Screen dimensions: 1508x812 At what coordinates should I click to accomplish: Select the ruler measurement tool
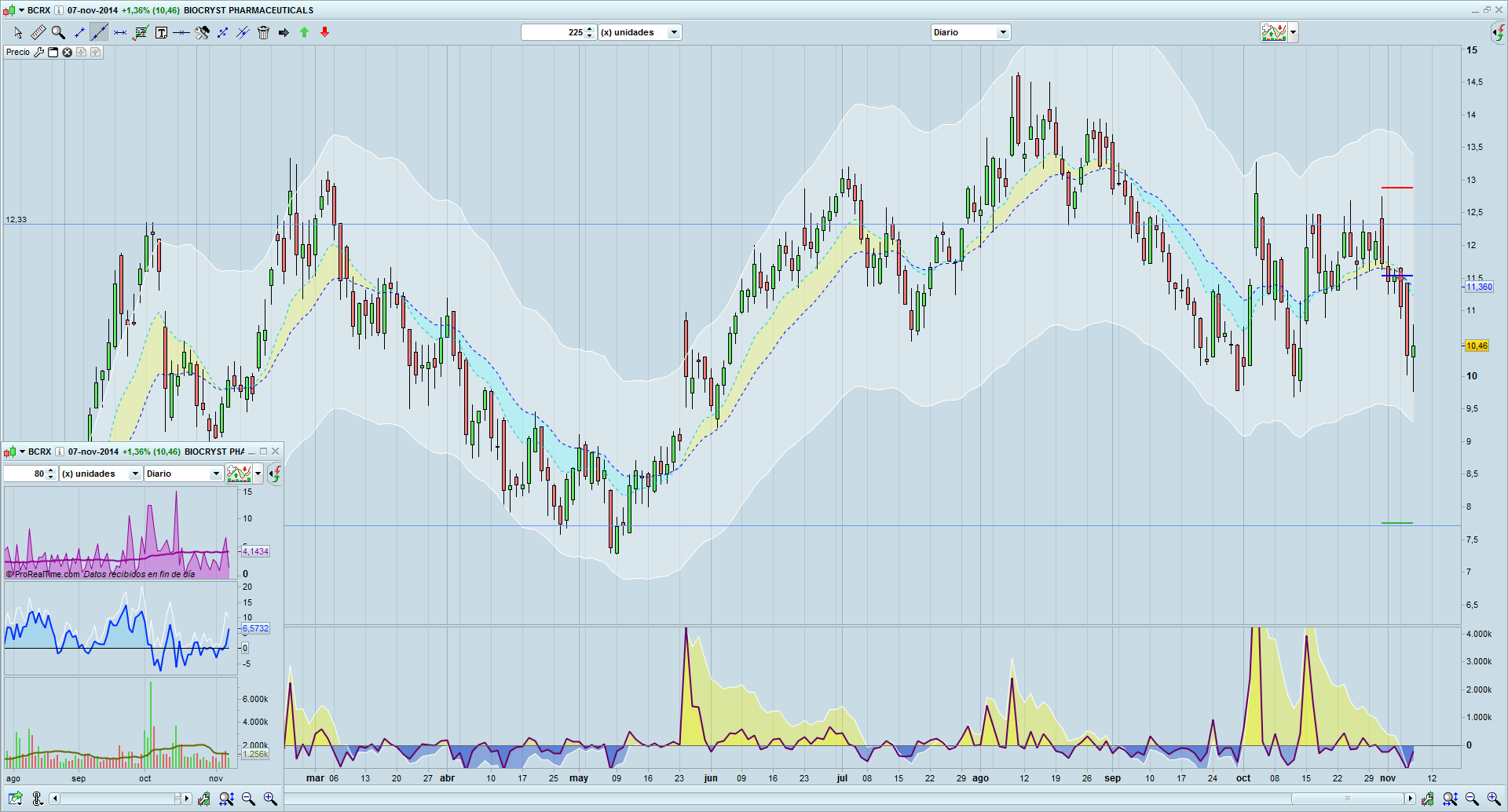tap(38, 32)
